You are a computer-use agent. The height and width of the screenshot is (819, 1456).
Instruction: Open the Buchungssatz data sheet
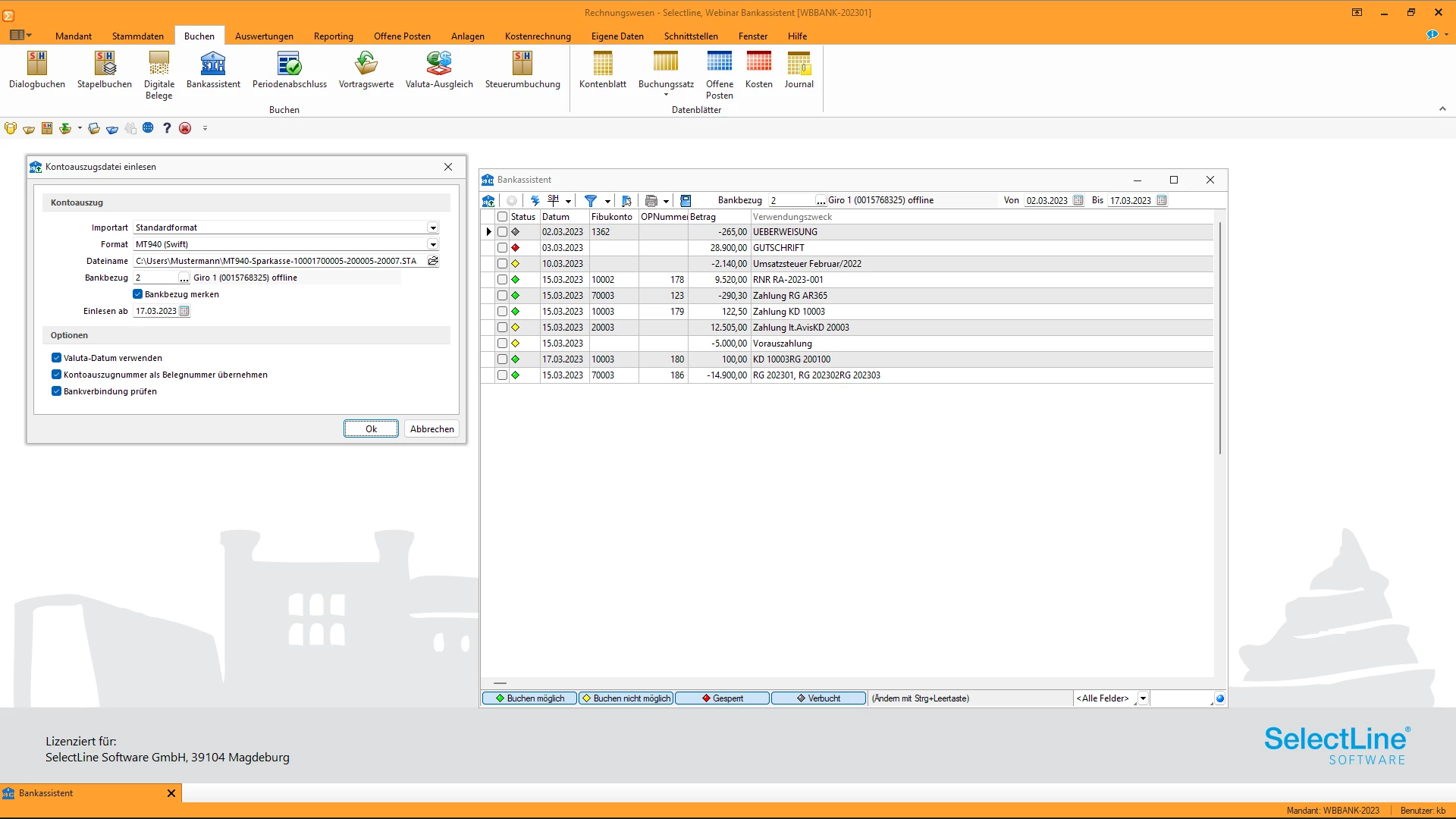click(x=666, y=71)
